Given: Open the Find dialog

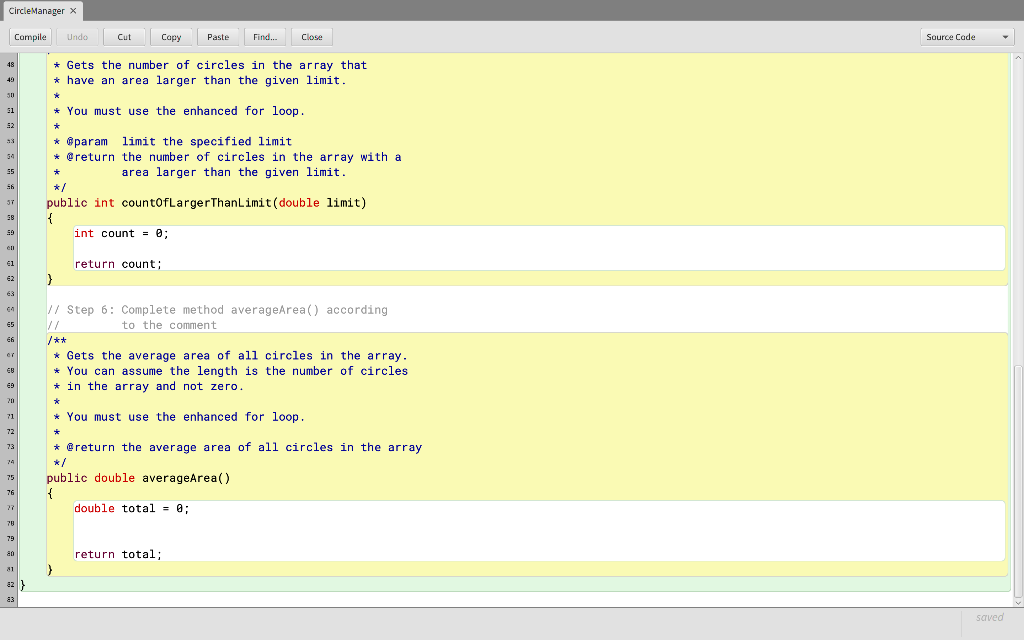Looking at the screenshot, I should click(265, 36).
